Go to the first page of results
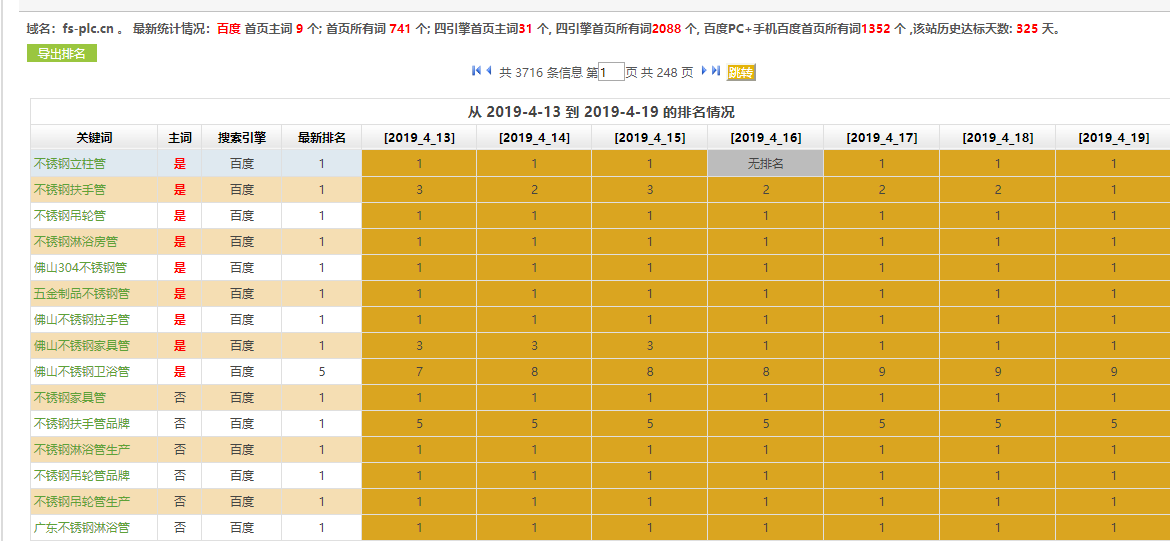This screenshot has height=541, width=1170. (x=476, y=71)
